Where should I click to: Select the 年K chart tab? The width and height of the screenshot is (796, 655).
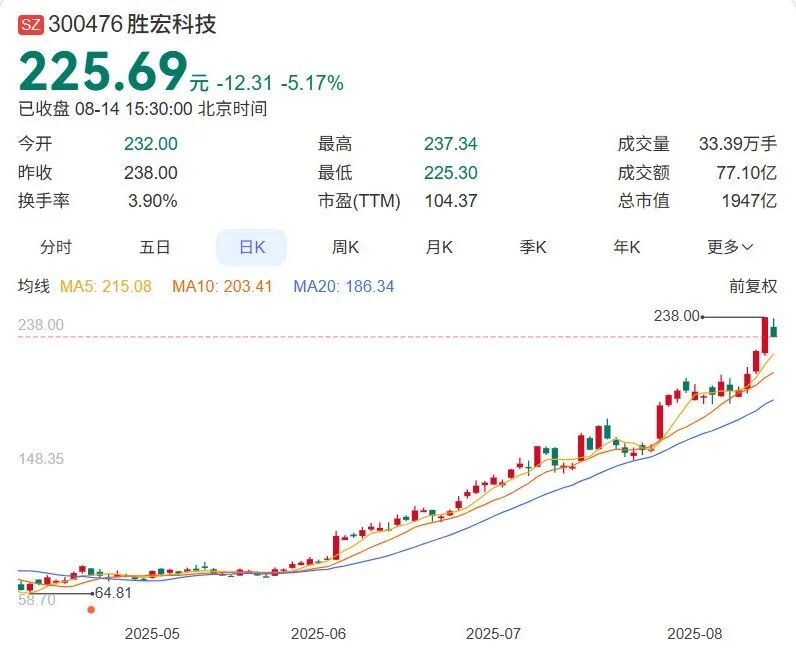[626, 247]
